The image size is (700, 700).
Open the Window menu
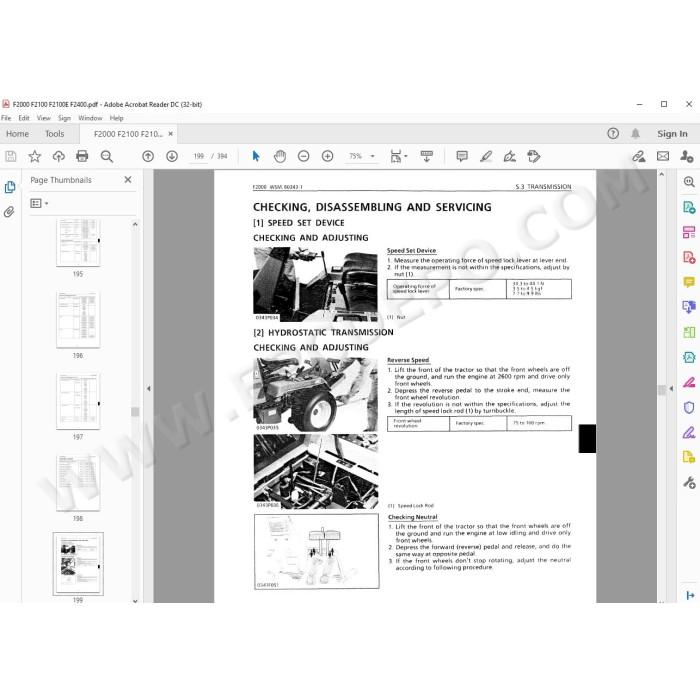click(90, 118)
